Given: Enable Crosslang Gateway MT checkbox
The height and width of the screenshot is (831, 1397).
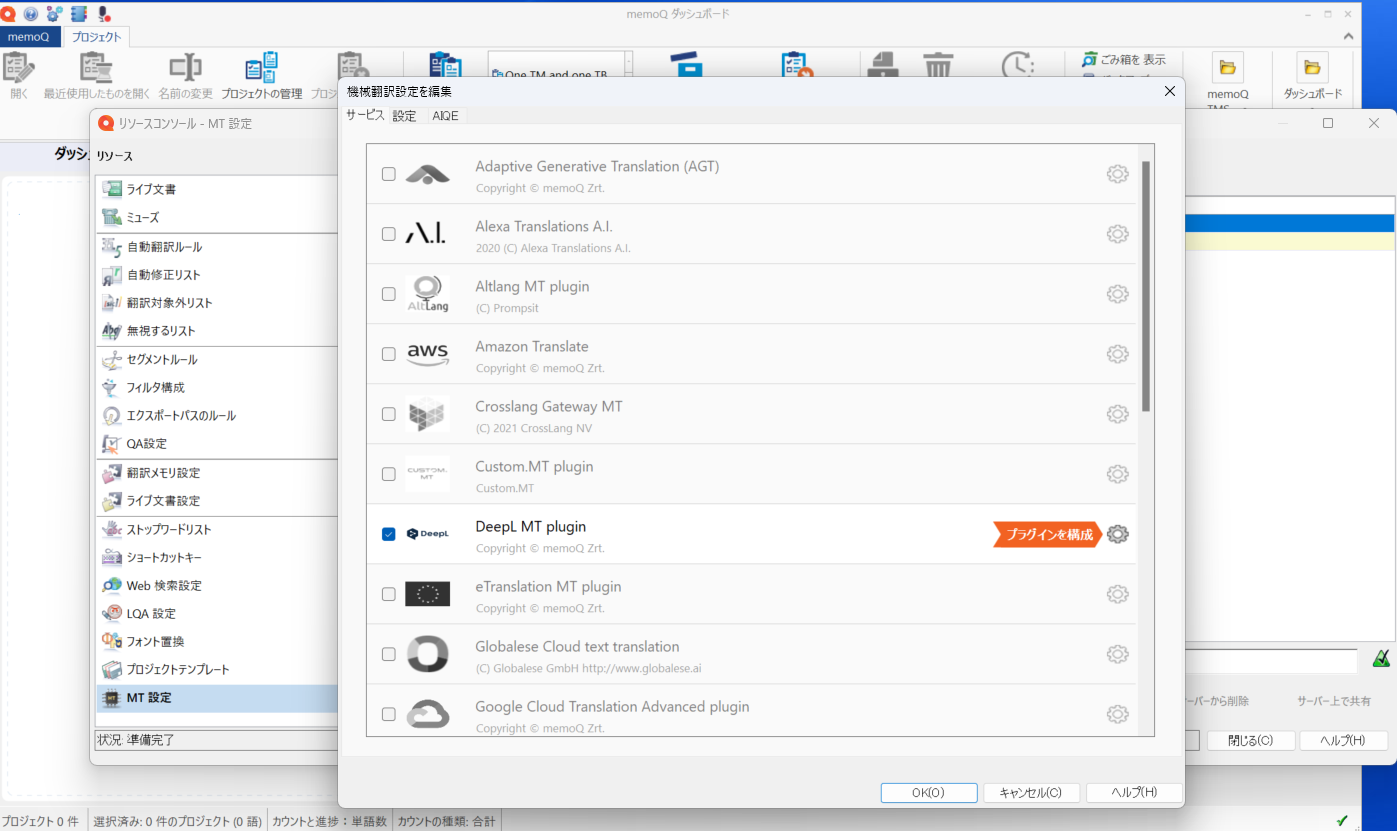Looking at the screenshot, I should click(389, 414).
